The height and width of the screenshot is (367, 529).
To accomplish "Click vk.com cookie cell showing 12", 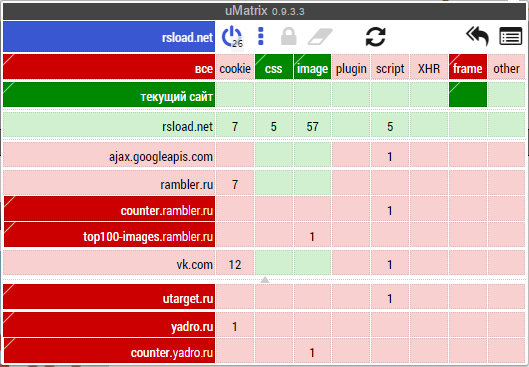I will coord(235,262).
